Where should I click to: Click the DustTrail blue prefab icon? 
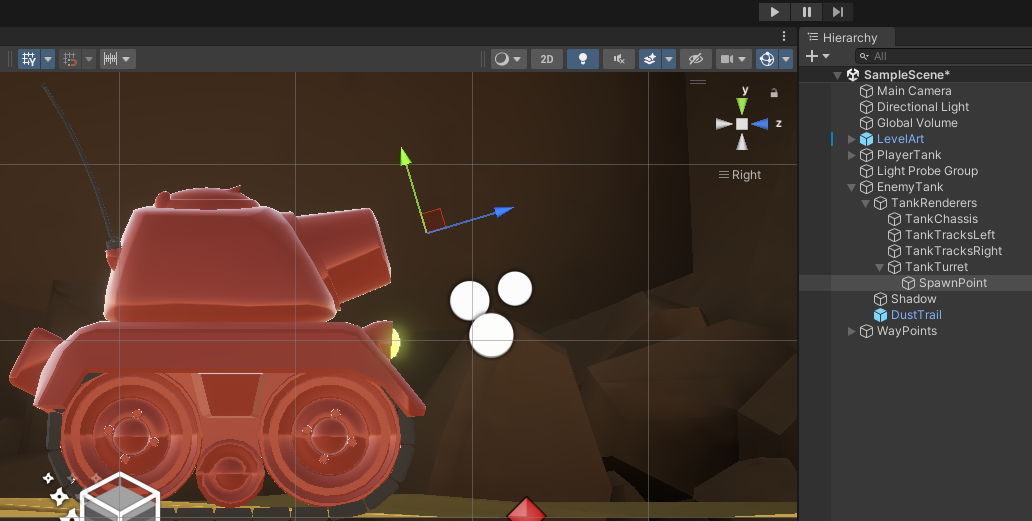click(x=880, y=315)
